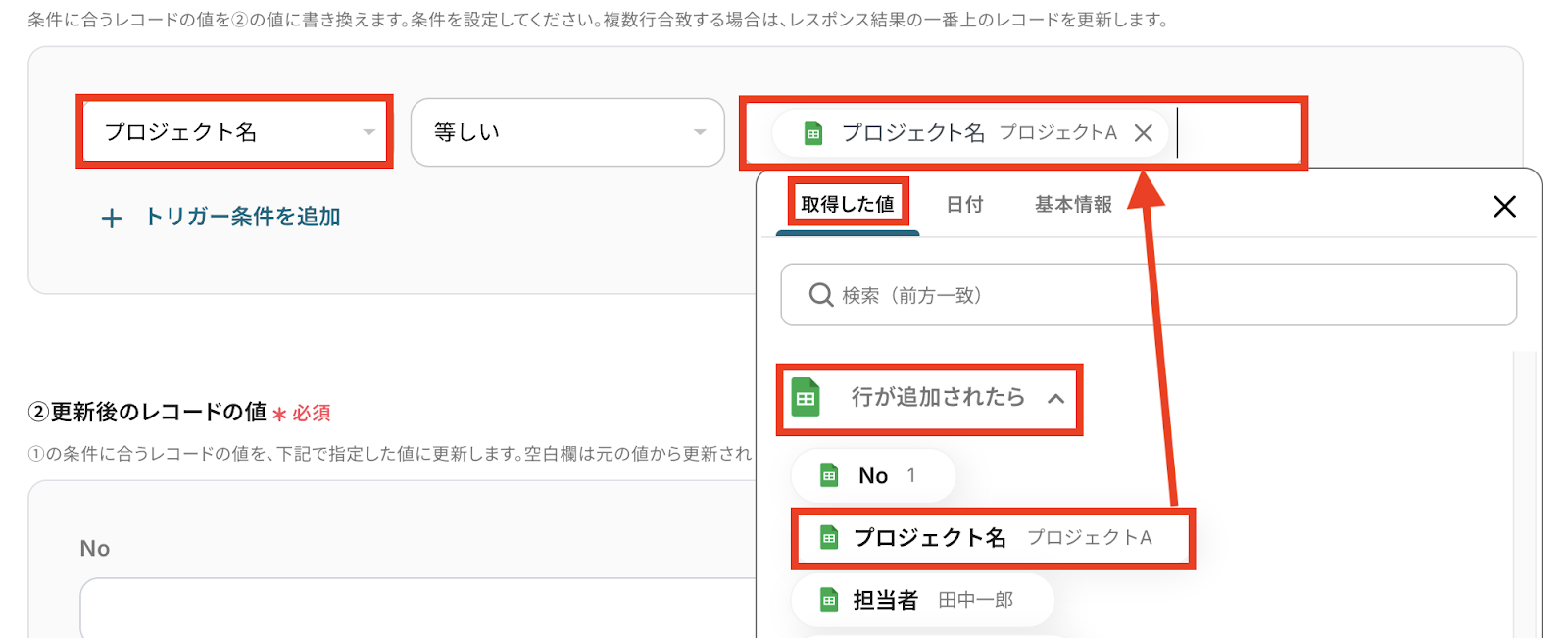Click the sheets icon on 担当者 item
1568x638 pixels.
click(x=829, y=600)
